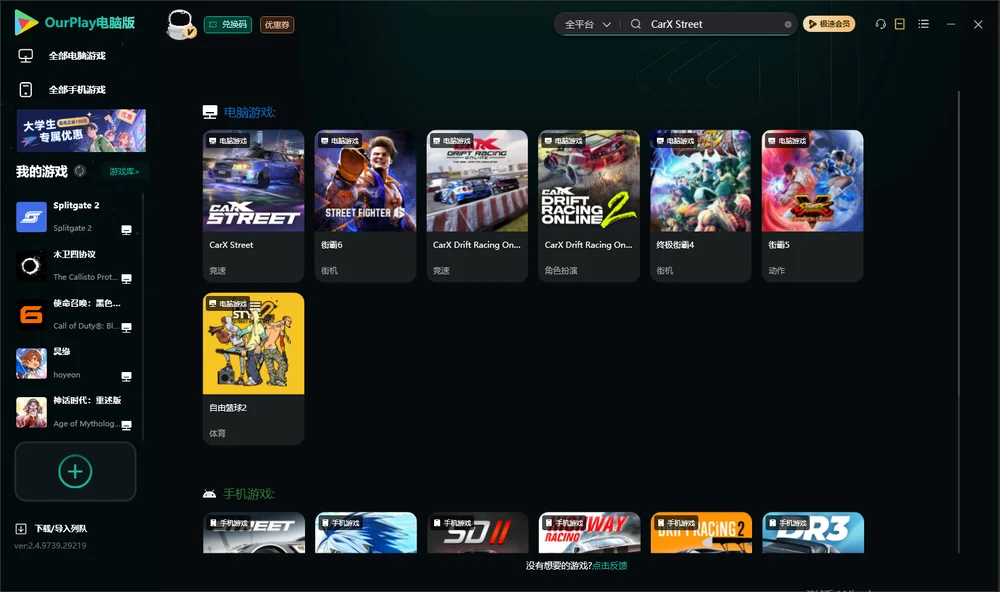
Task: Open the mobile SD II game card
Action: coord(477,533)
